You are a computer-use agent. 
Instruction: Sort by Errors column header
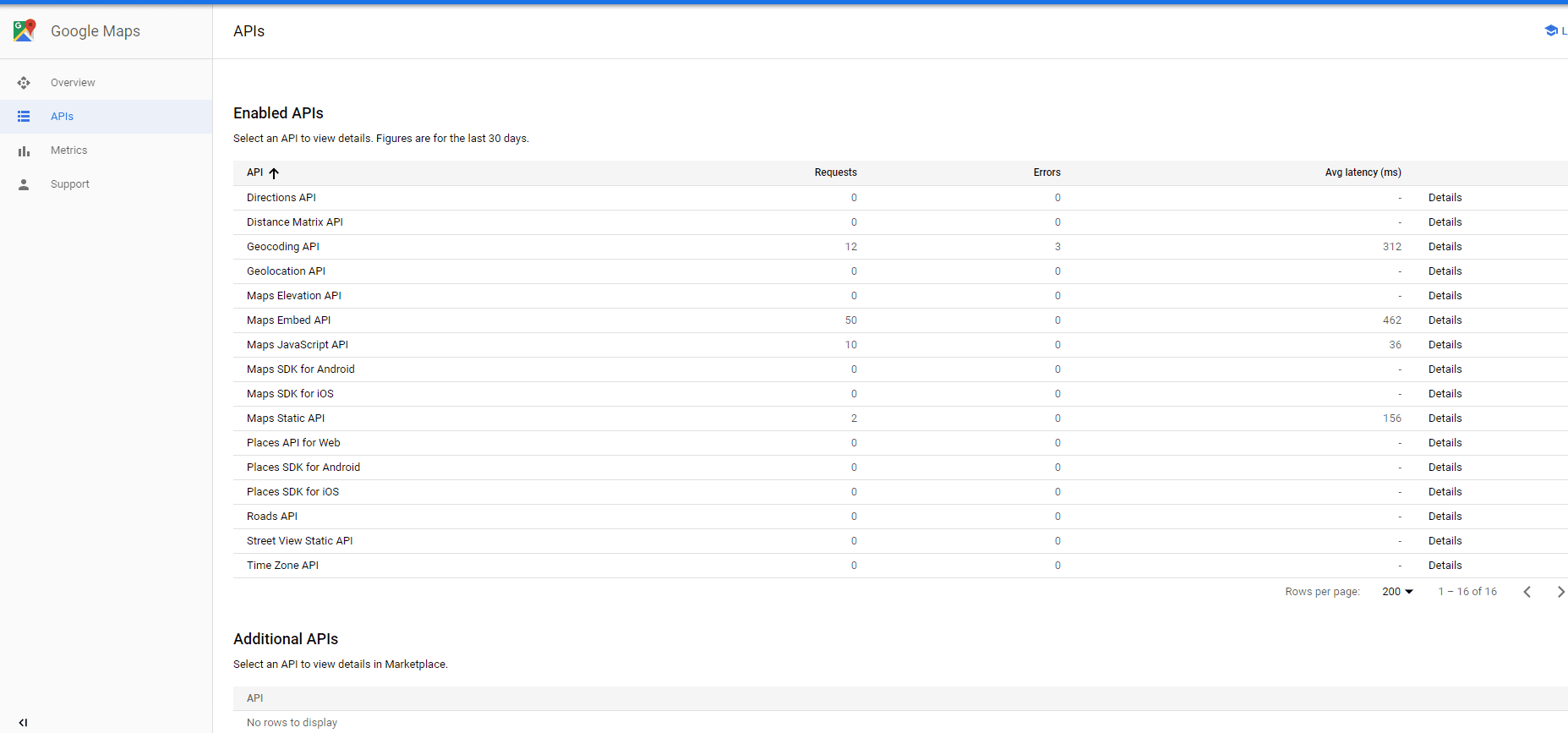pos(1046,172)
